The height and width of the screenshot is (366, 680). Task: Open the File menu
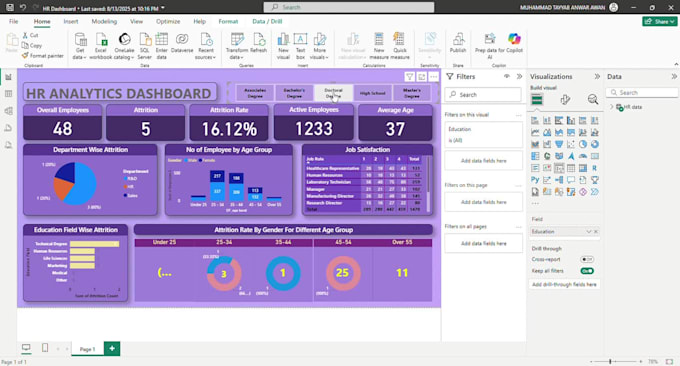(13, 21)
